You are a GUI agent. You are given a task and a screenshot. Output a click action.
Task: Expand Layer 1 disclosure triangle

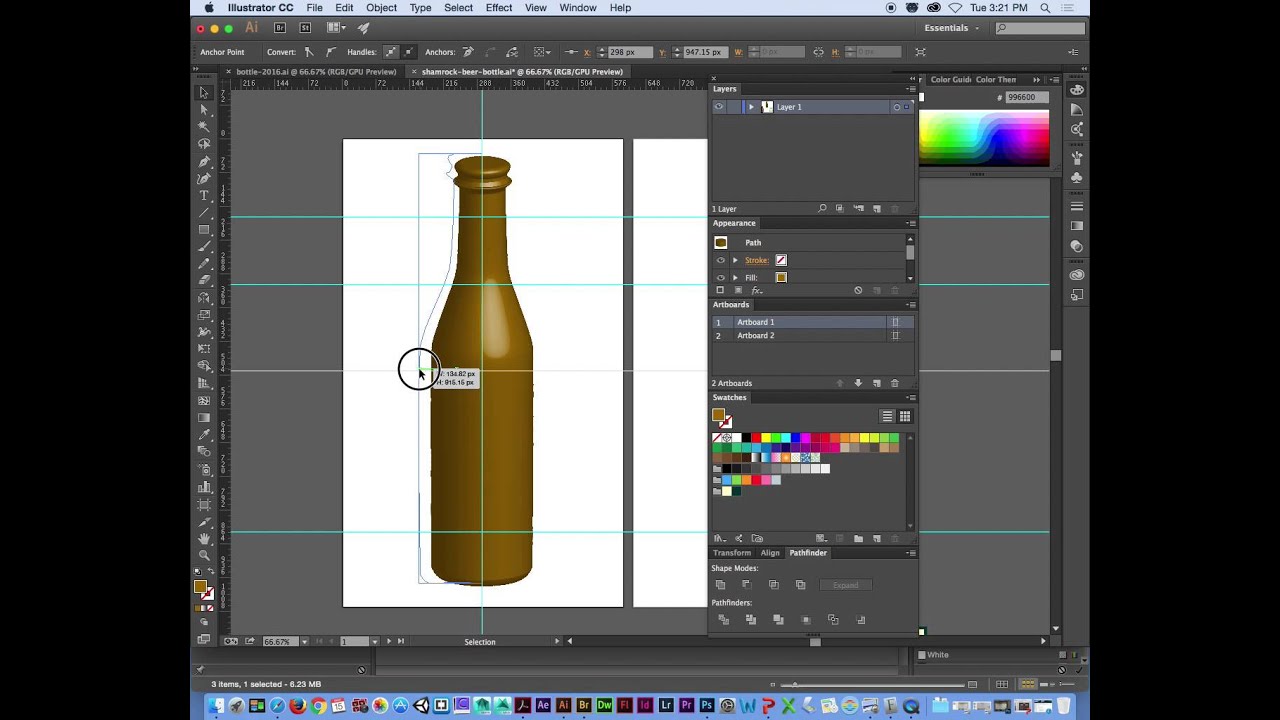[751, 107]
